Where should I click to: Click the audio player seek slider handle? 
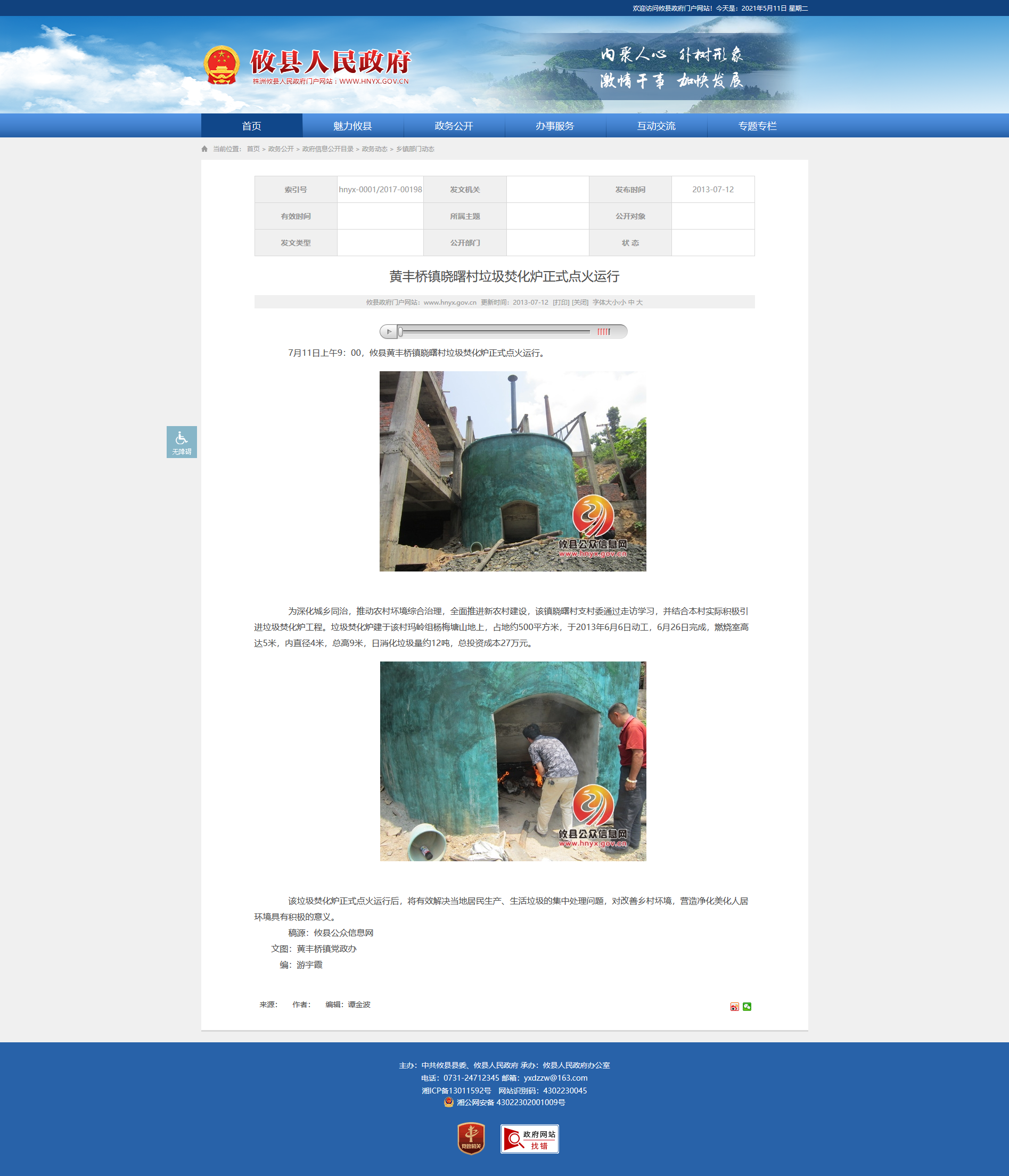pos(400,331)
